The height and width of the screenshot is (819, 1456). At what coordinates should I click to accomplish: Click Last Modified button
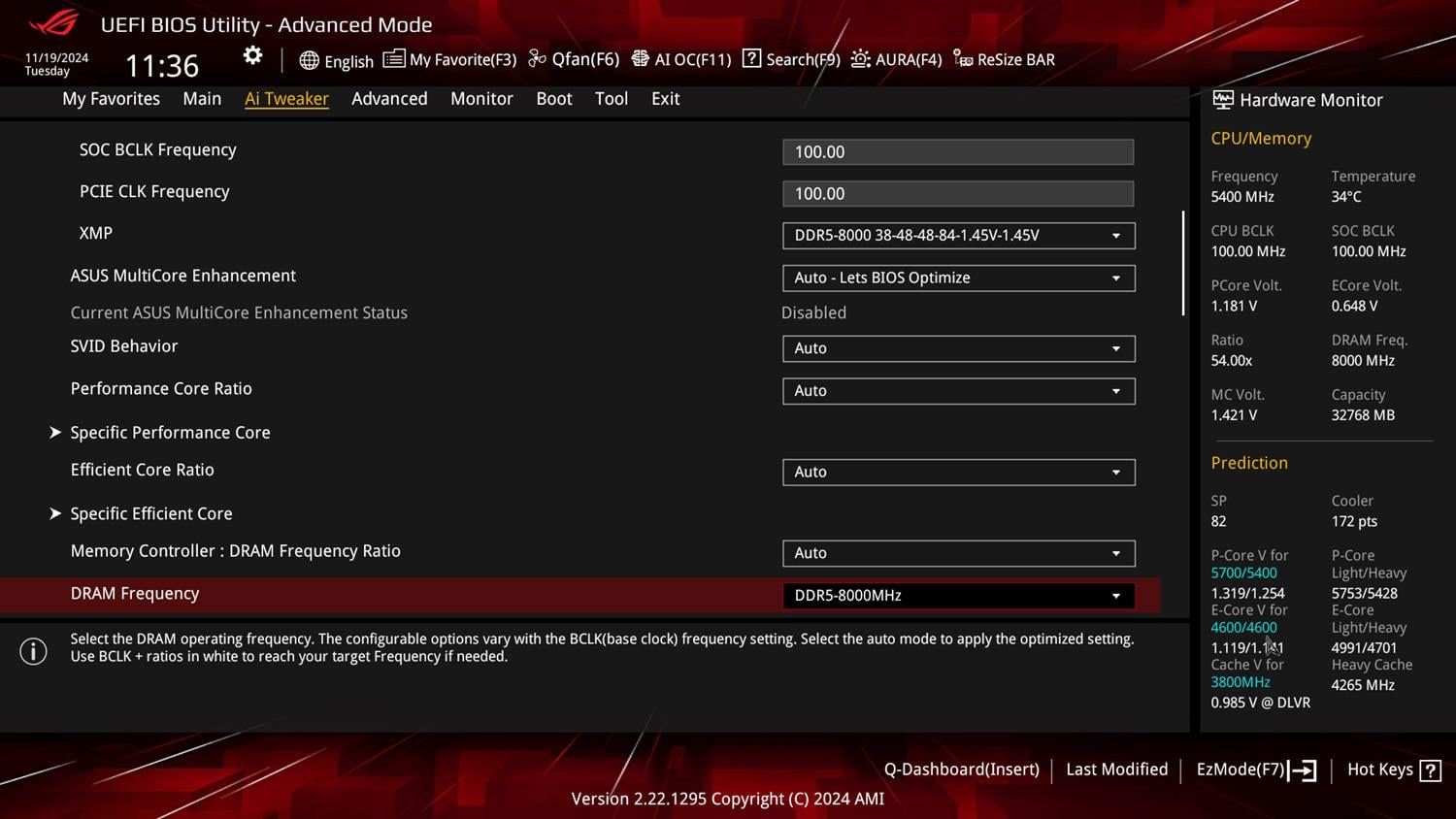[x=1117, y=770]
